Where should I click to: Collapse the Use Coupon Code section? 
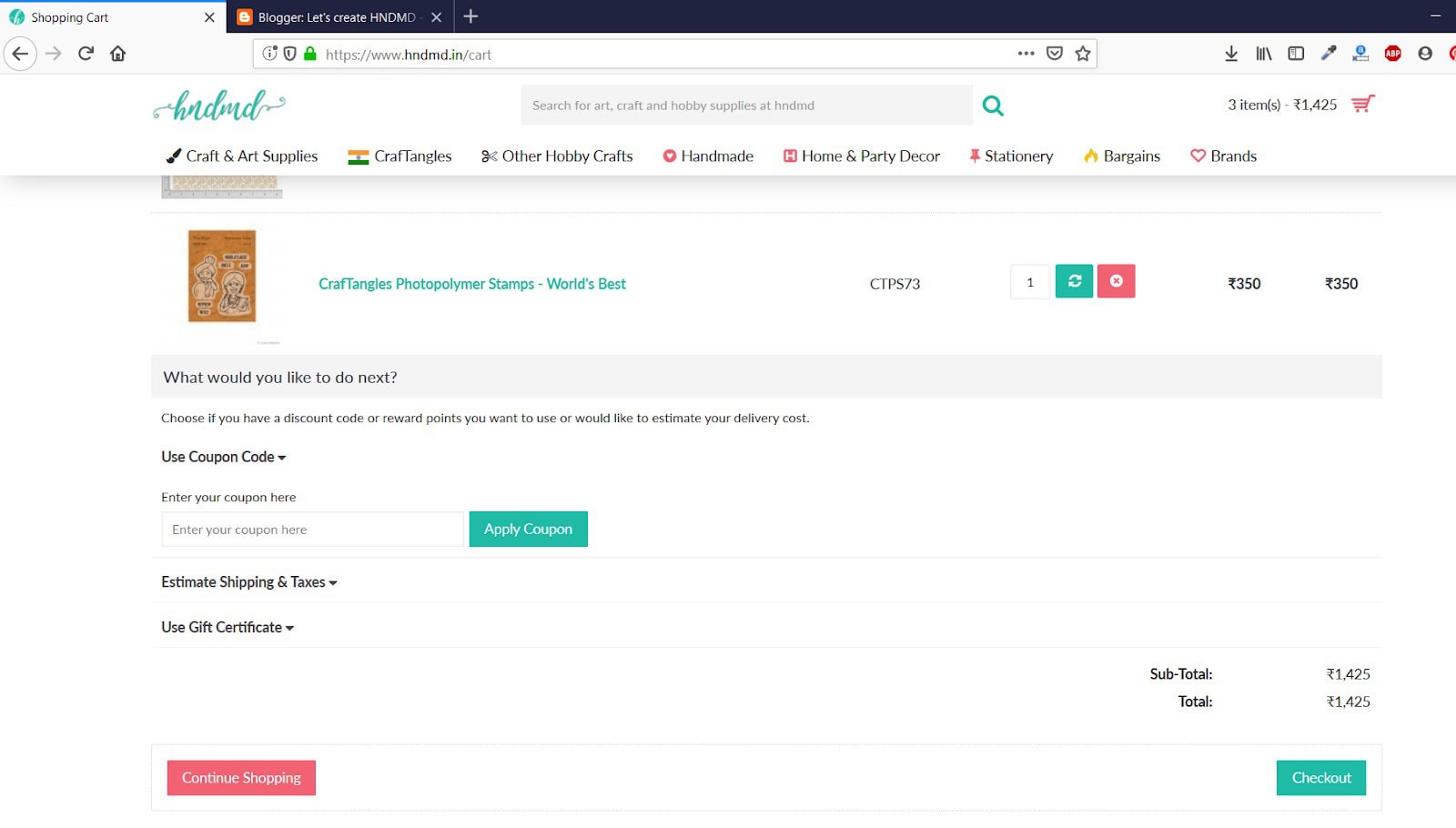(x=224, y=457)
